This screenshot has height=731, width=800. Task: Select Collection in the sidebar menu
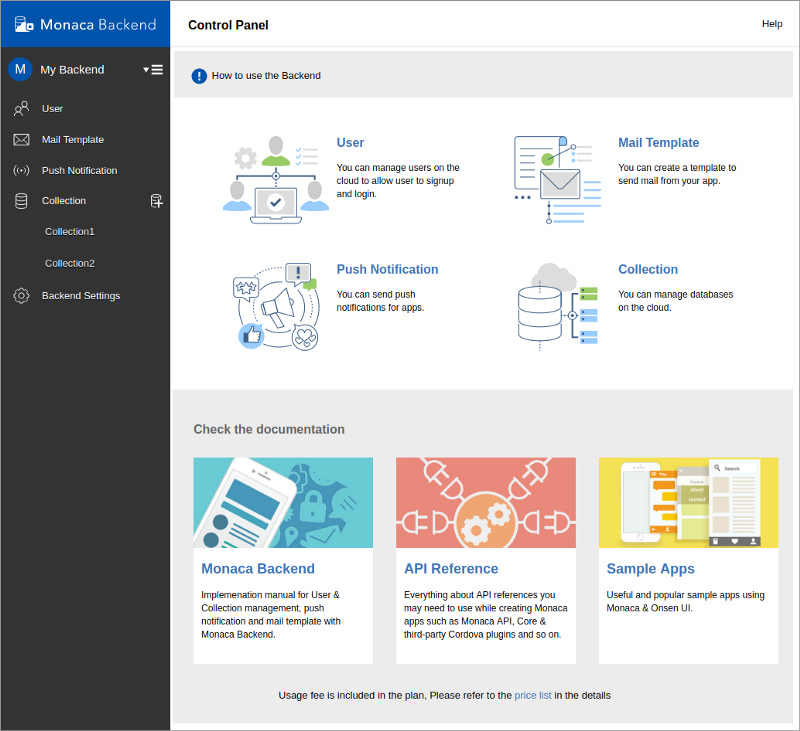tap(63, 201)
